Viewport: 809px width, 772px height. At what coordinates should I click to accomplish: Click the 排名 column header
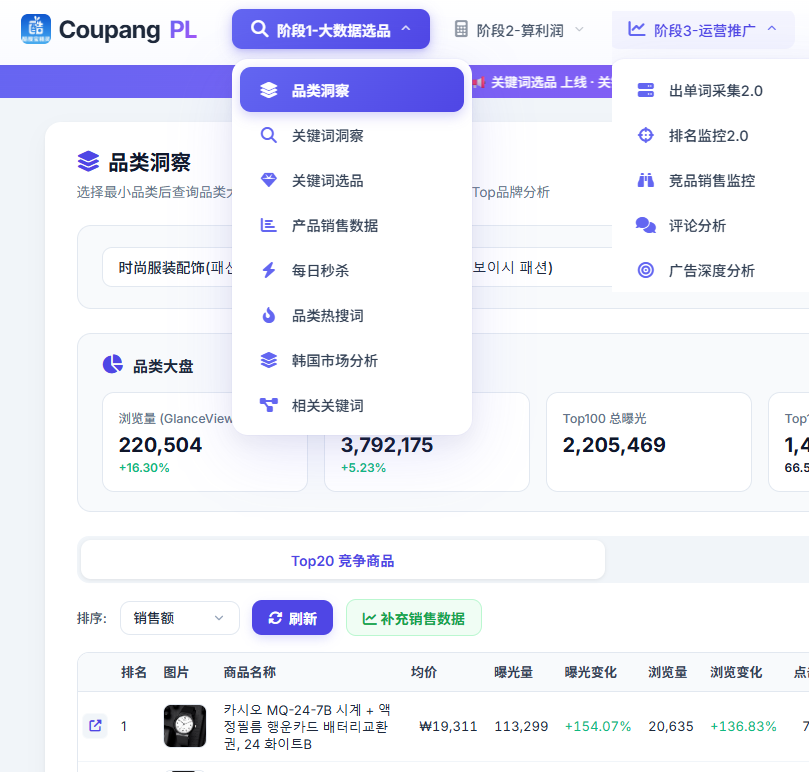134,672
